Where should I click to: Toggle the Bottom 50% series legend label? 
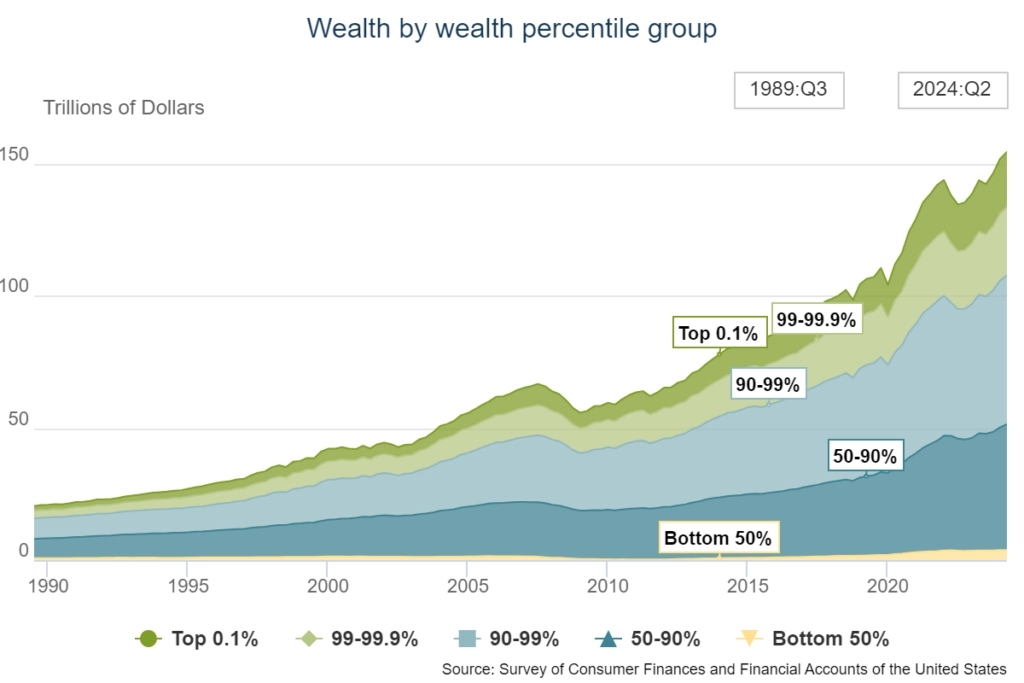click(x=830, y=639)
